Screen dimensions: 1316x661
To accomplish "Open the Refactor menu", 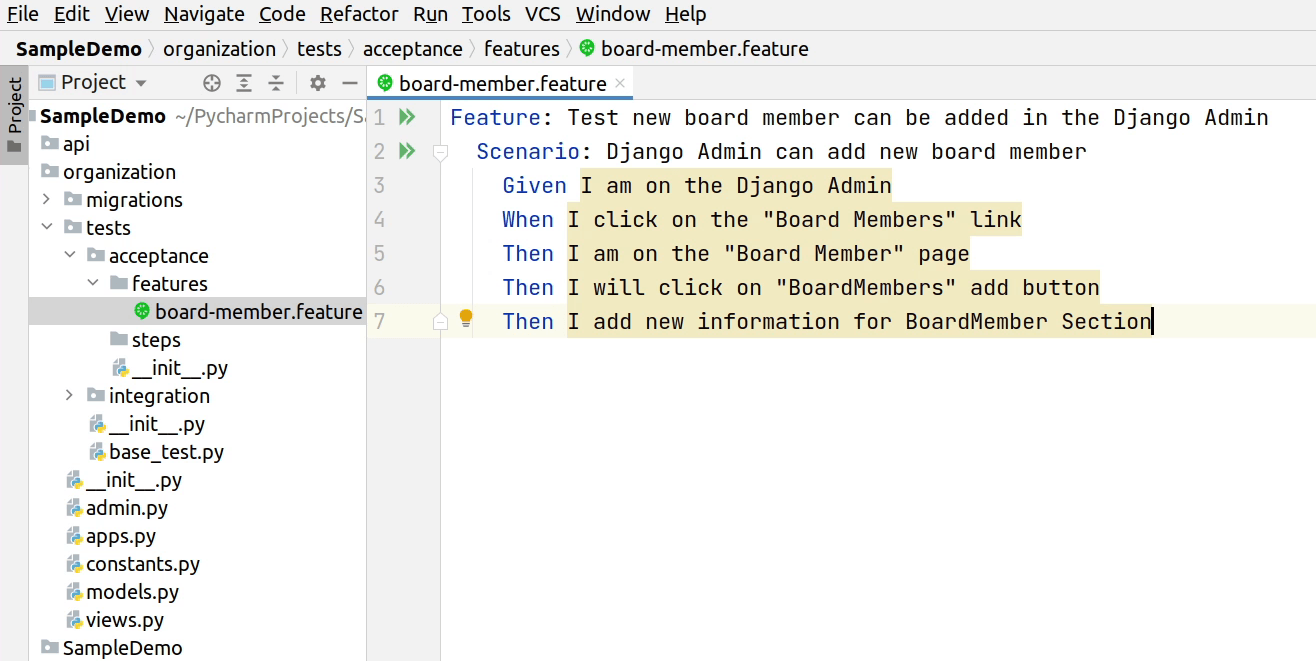I will 359,14.
